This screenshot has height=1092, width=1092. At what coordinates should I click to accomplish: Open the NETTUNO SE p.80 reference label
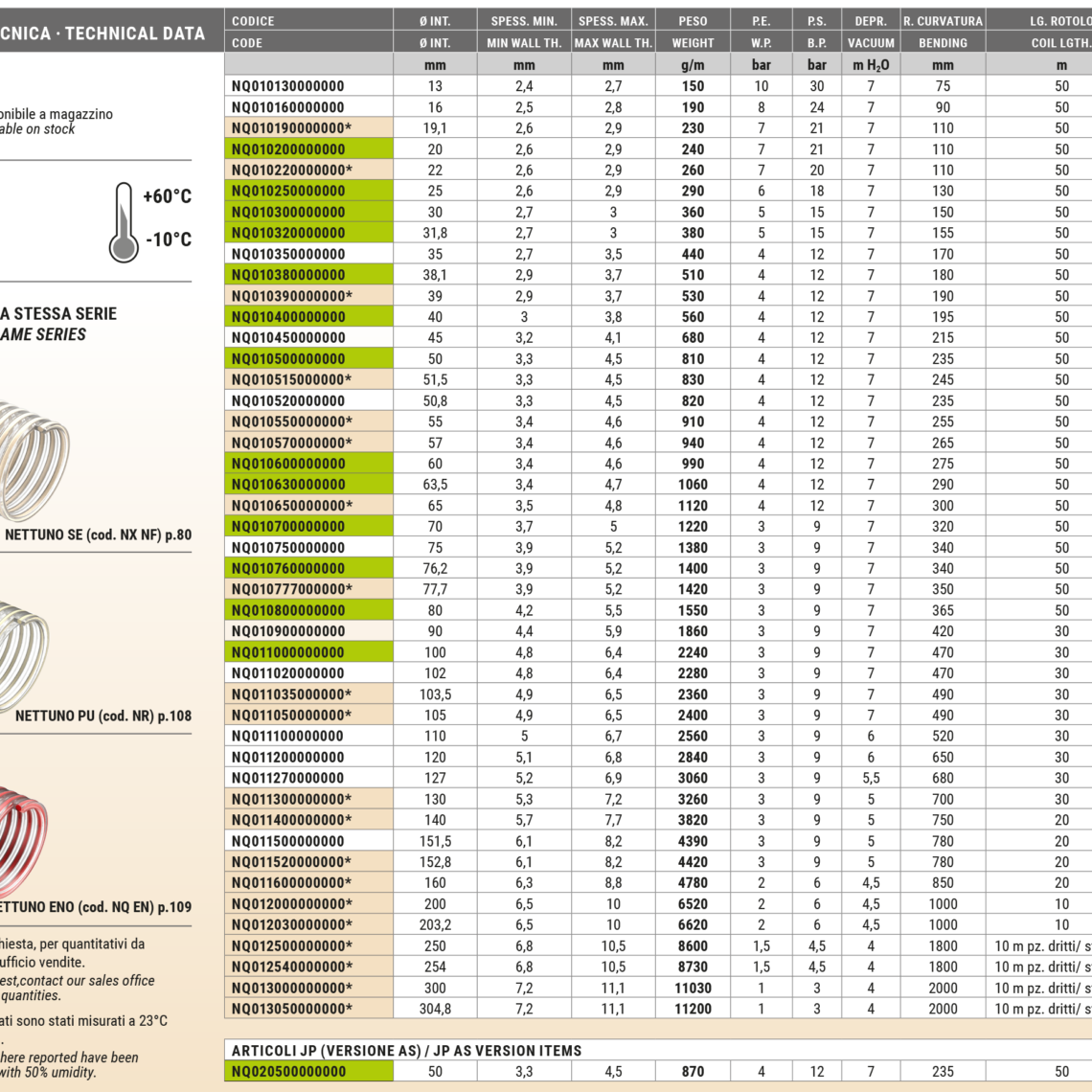[97, 535]
